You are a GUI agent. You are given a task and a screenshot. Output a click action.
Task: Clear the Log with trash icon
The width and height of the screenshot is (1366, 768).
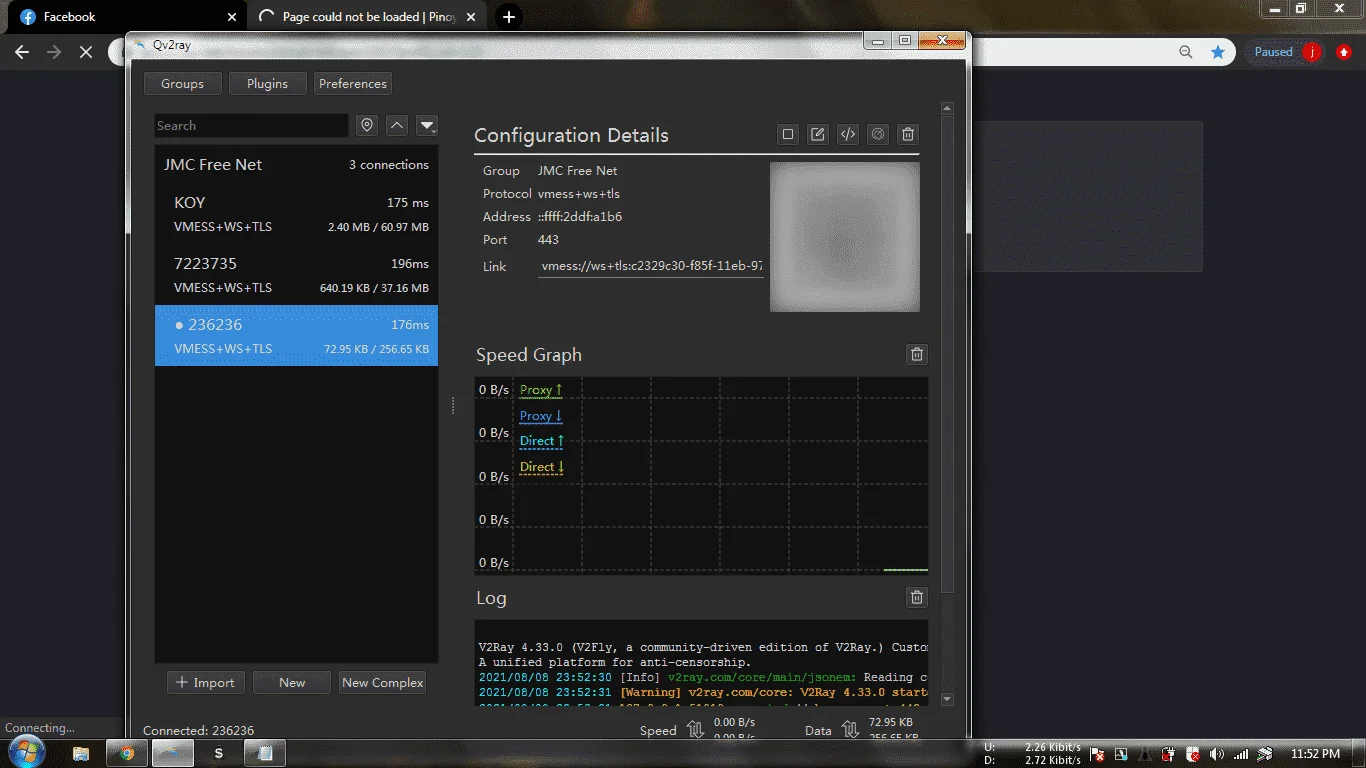tap(917, 597)
